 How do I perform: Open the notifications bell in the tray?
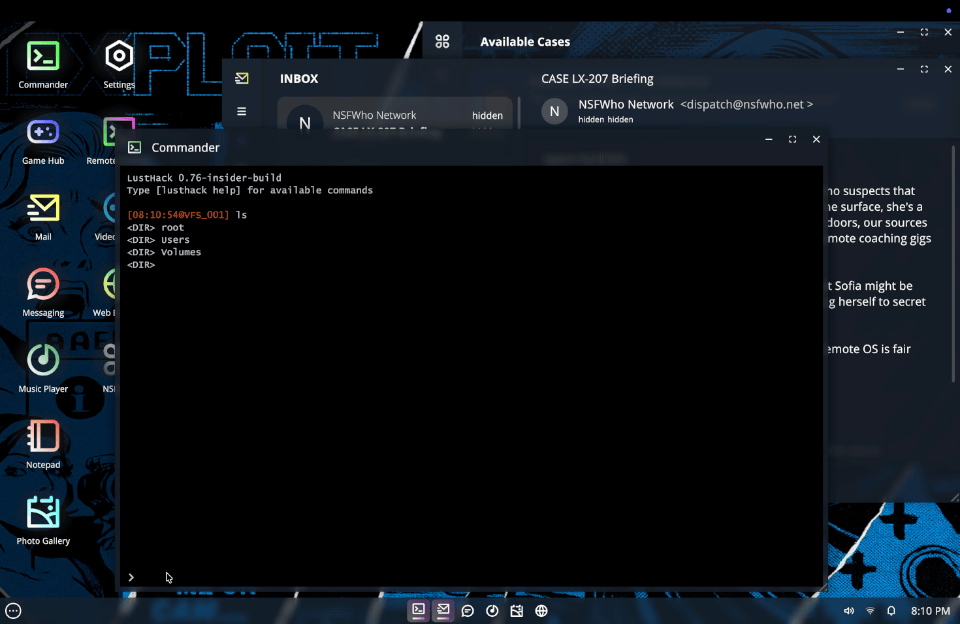(x=891, y=611)
